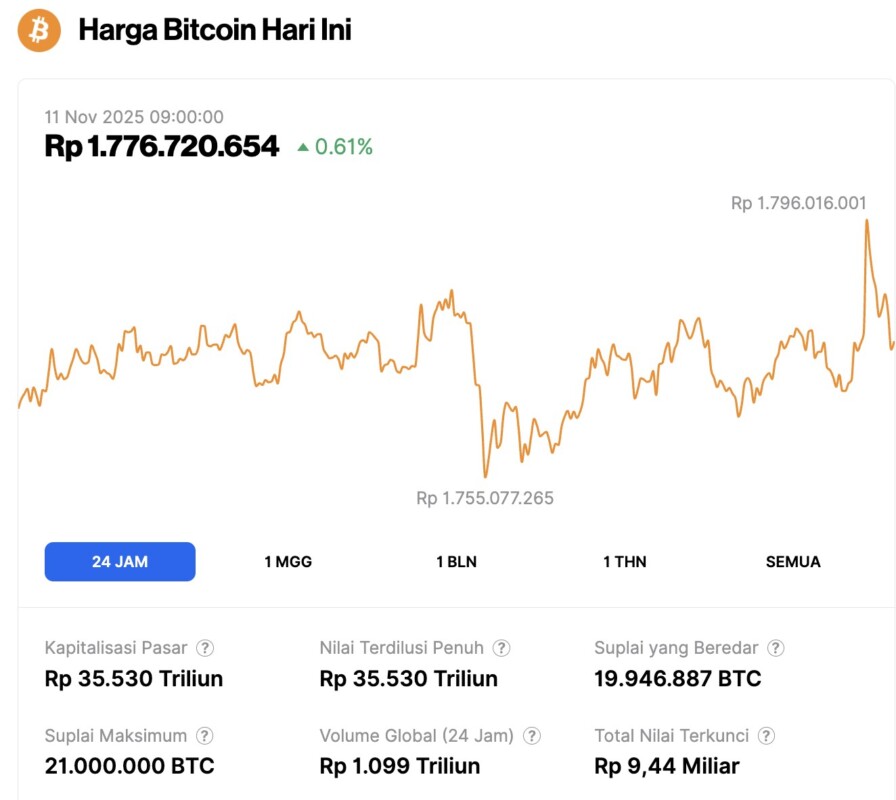The image size is (896, 800).
Task: Click help icon beside Total Nilai Terkunci
Action: (767, 736)
